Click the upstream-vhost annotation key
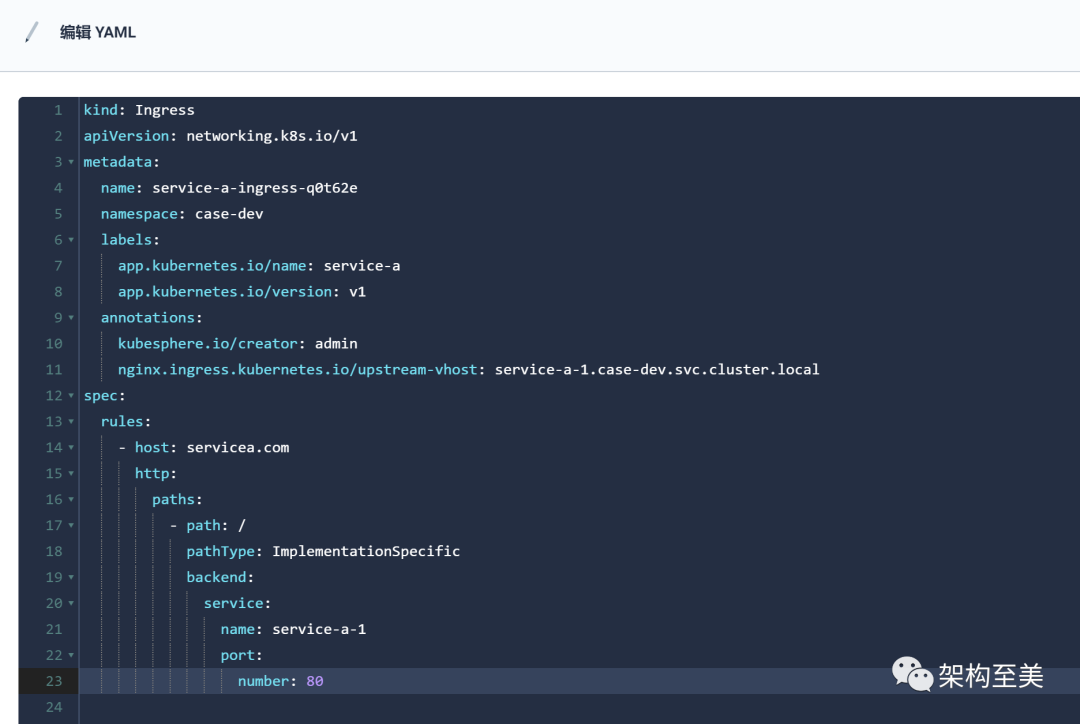This screenshot has height=724, width=1080. click(x=298, y=370)
